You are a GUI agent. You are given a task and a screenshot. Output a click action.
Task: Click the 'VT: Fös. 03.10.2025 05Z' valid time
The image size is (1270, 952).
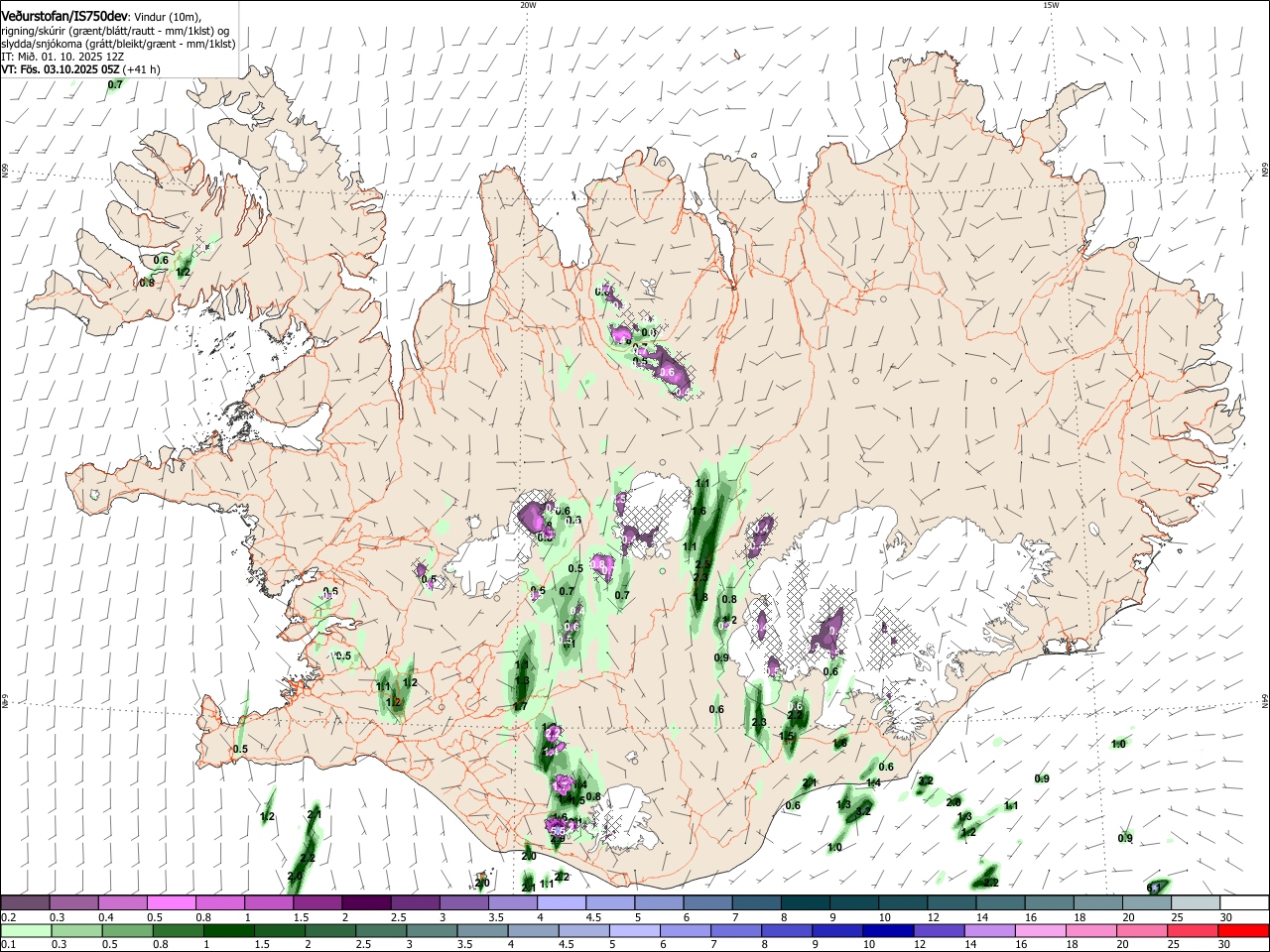point(61,69)
